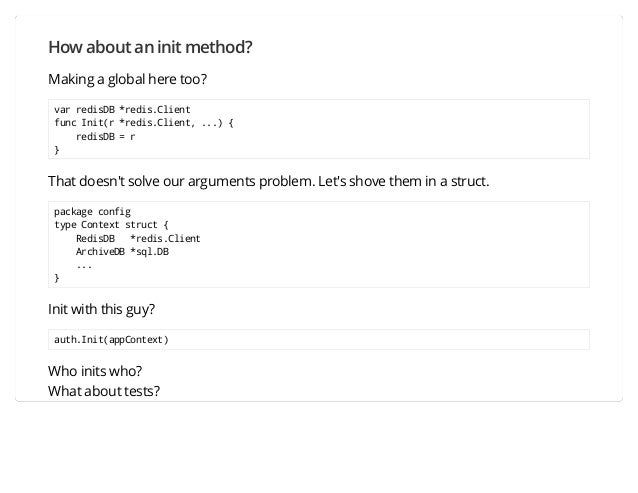Click the 'Init with this guy?' paragraph
Viewport: 638px width, 493px height.
[x=101, y=309]
